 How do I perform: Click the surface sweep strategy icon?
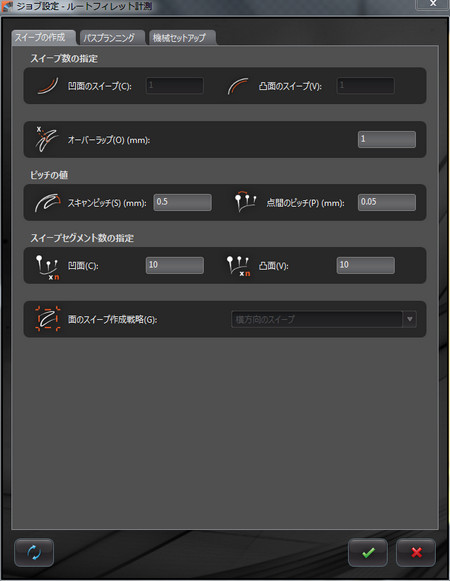47,319
